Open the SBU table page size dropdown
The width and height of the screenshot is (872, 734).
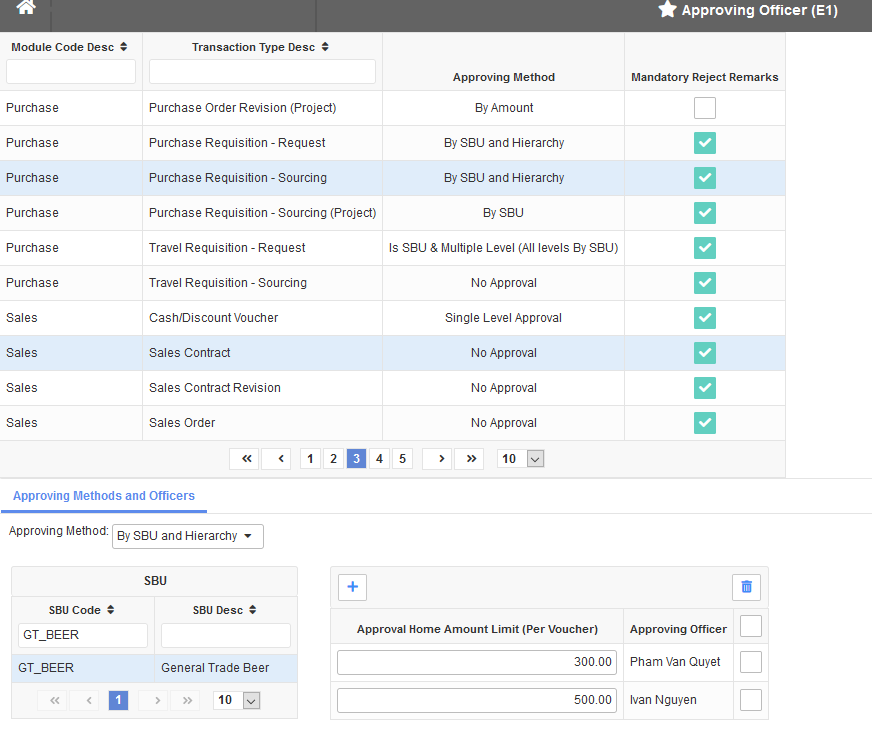click(x=236, y=700)
